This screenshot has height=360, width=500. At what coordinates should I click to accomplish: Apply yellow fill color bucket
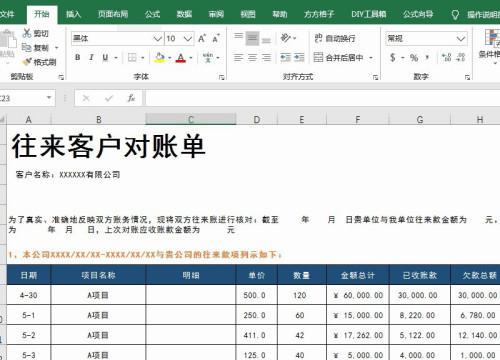160,57
